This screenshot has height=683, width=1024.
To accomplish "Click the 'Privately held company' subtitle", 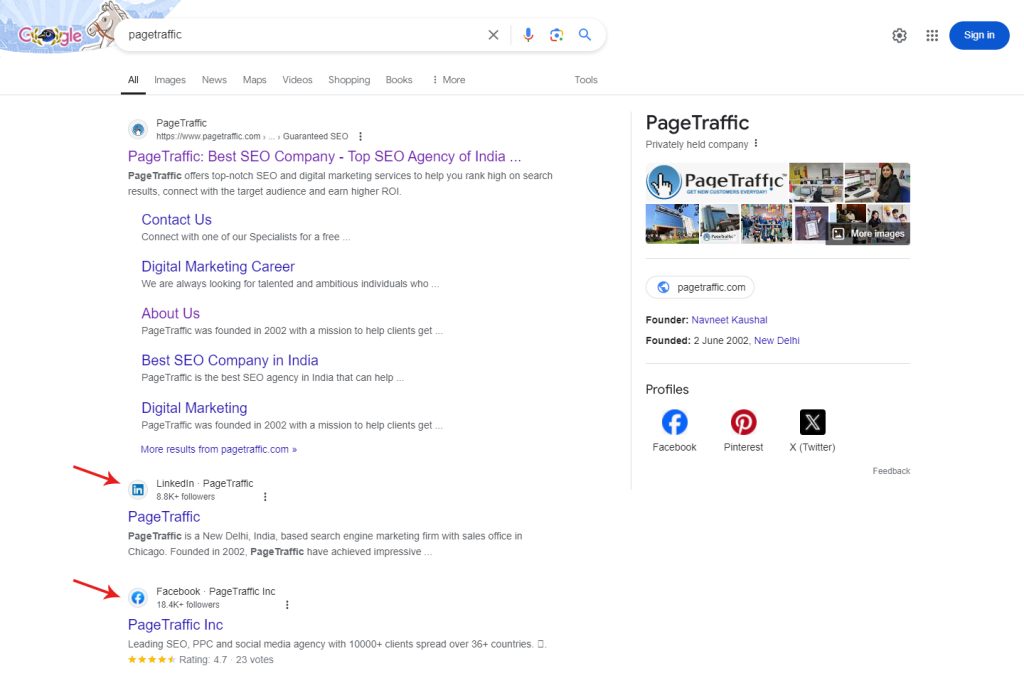I will coord(697,144).
